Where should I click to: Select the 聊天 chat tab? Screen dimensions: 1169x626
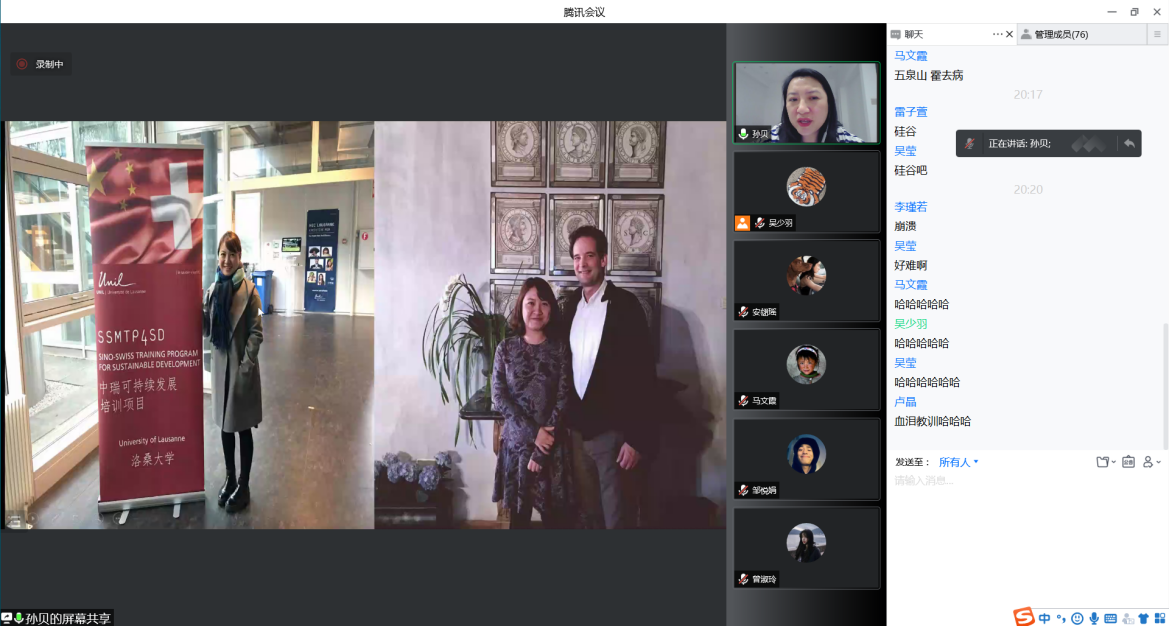tap(913, 34)
